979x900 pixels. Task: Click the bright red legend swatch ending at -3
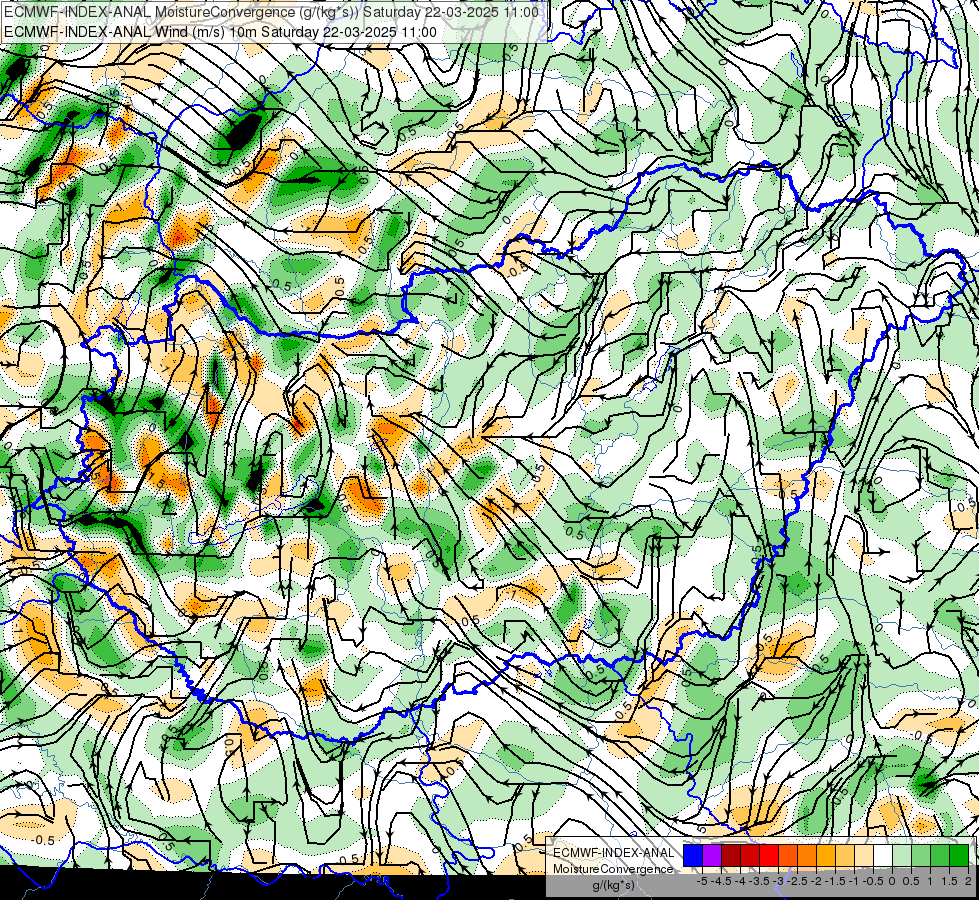(769, 856)
